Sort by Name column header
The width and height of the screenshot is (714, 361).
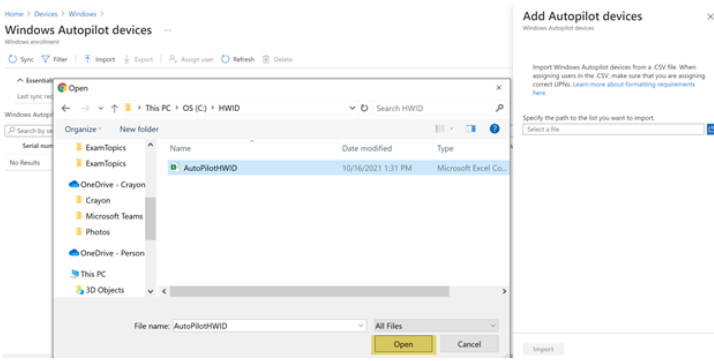[x=180, y=148]
